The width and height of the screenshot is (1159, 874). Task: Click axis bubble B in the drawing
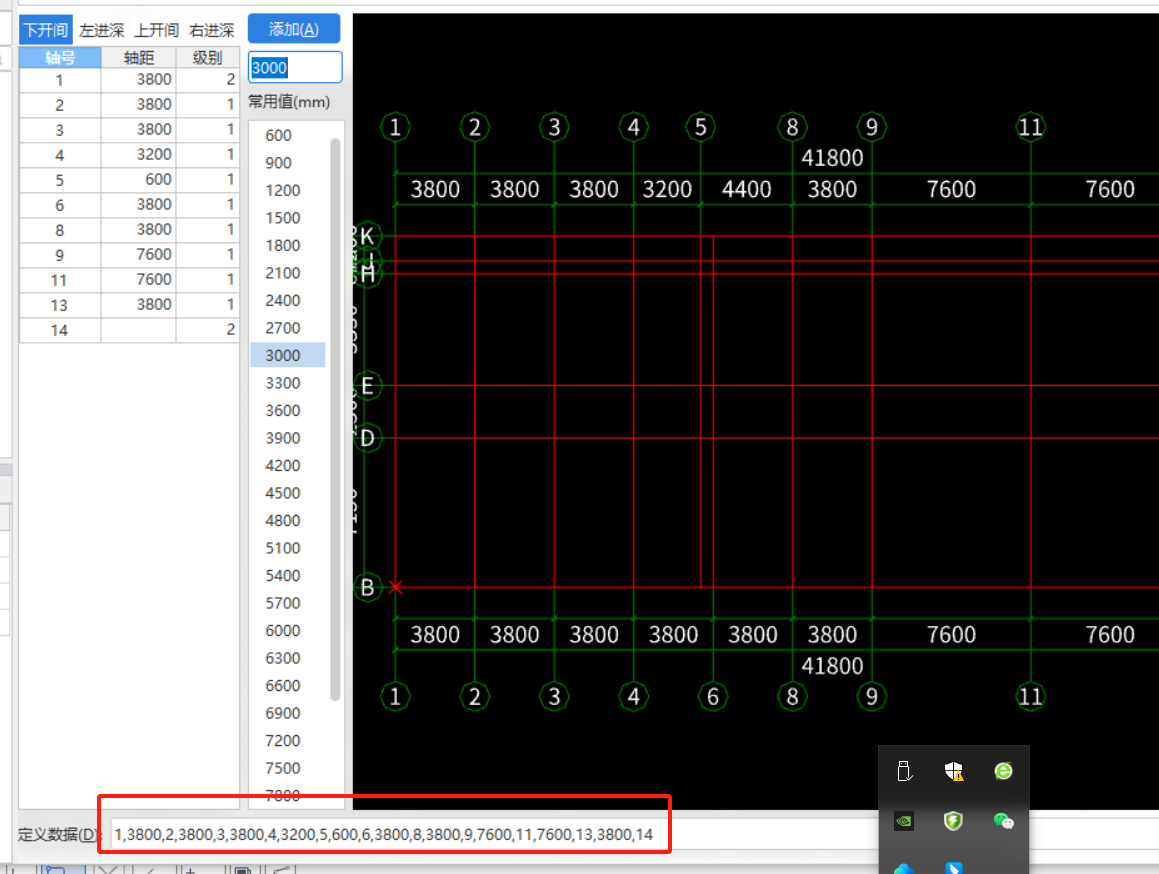(x=367, y=588)
